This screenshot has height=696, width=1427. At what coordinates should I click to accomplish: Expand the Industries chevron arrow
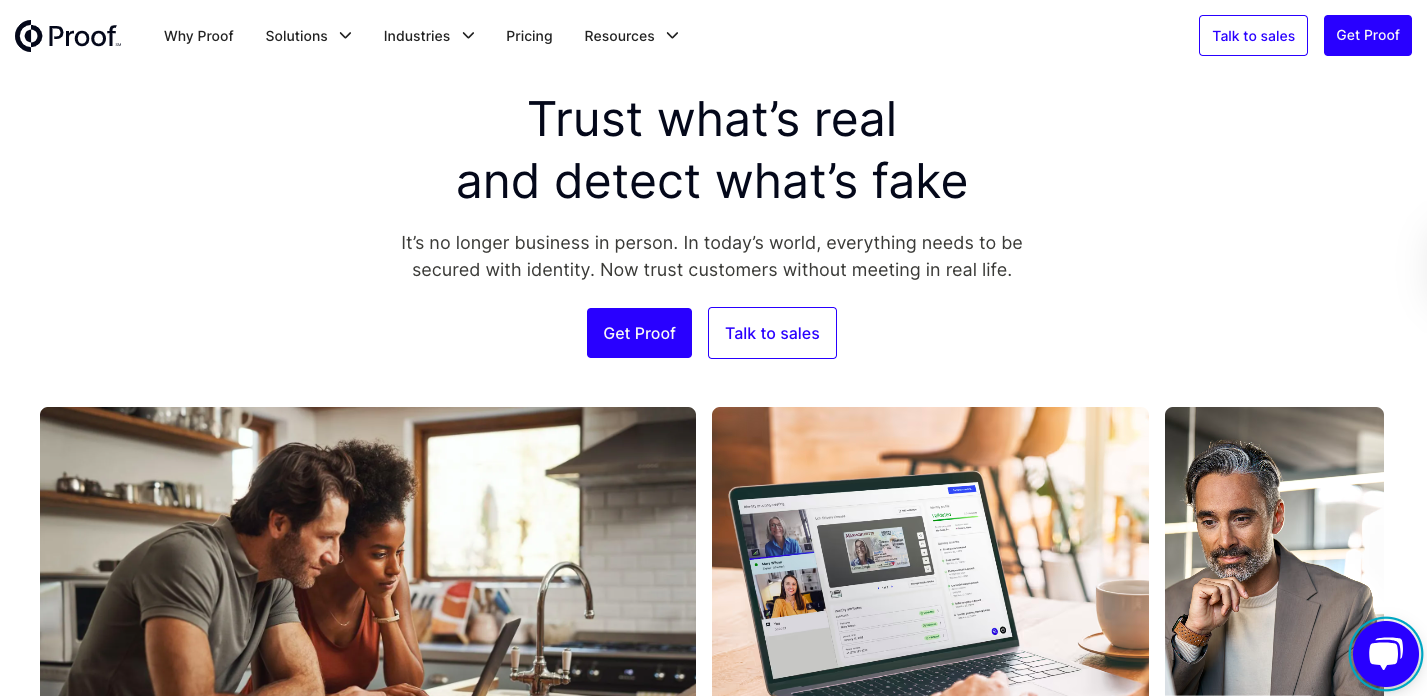tap(468, 36)
